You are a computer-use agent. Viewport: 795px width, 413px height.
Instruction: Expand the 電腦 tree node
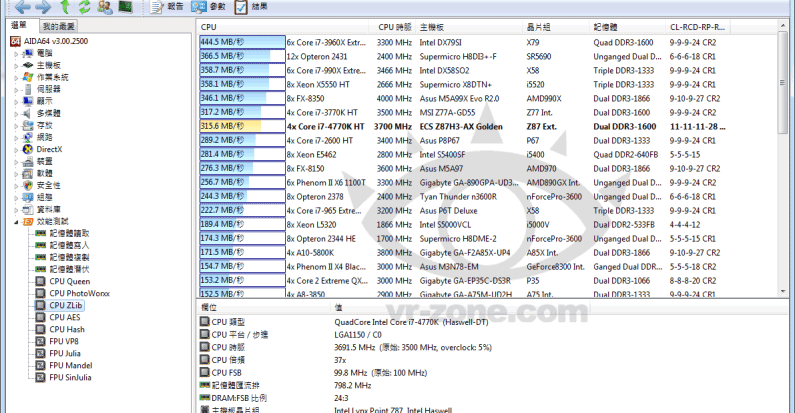click(16, 53)
